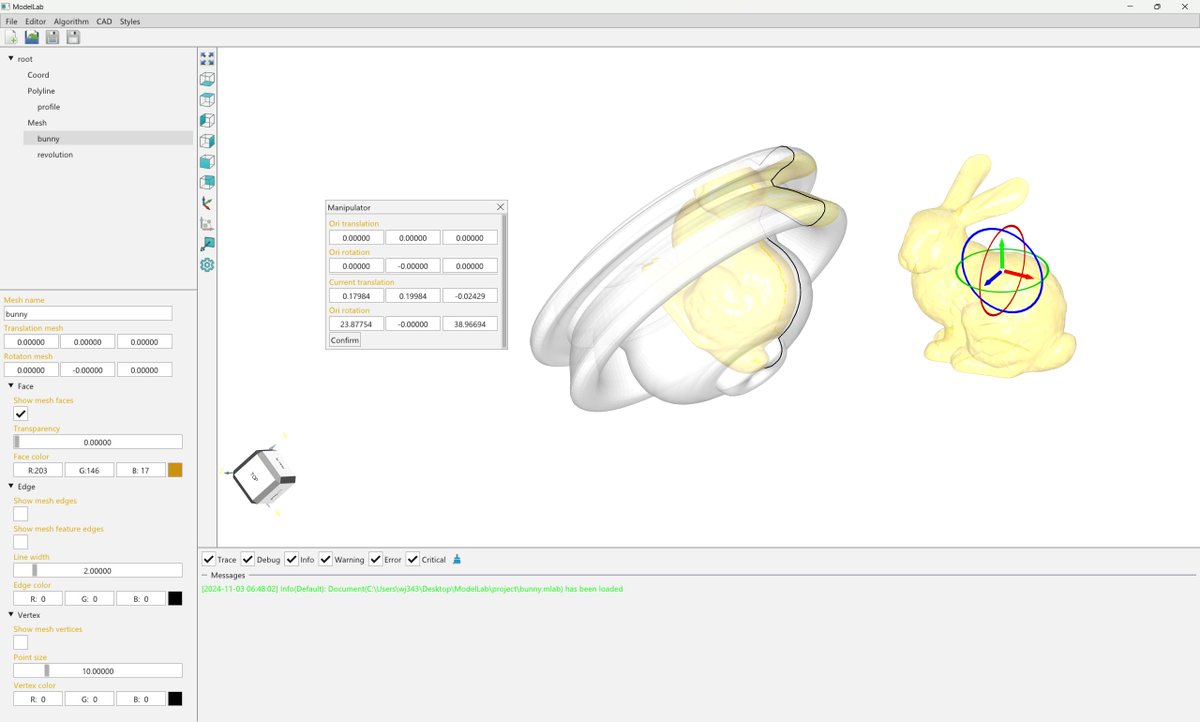Click the Line width slider
Viewport: 1200px width, 722px height.
(97, 570)
